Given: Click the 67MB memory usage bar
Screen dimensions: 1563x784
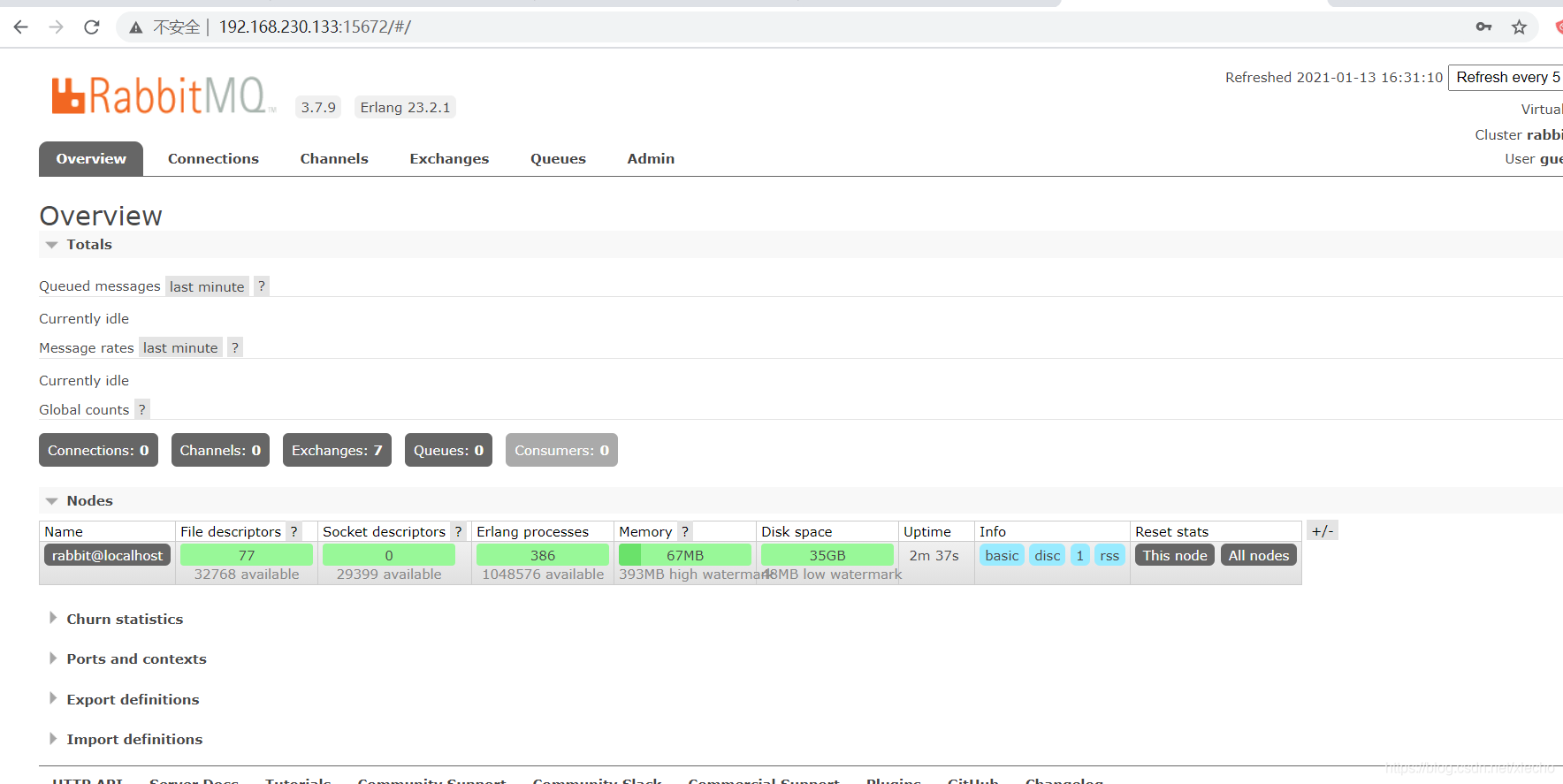Looking at the screenshot, I should click(685, 555).
